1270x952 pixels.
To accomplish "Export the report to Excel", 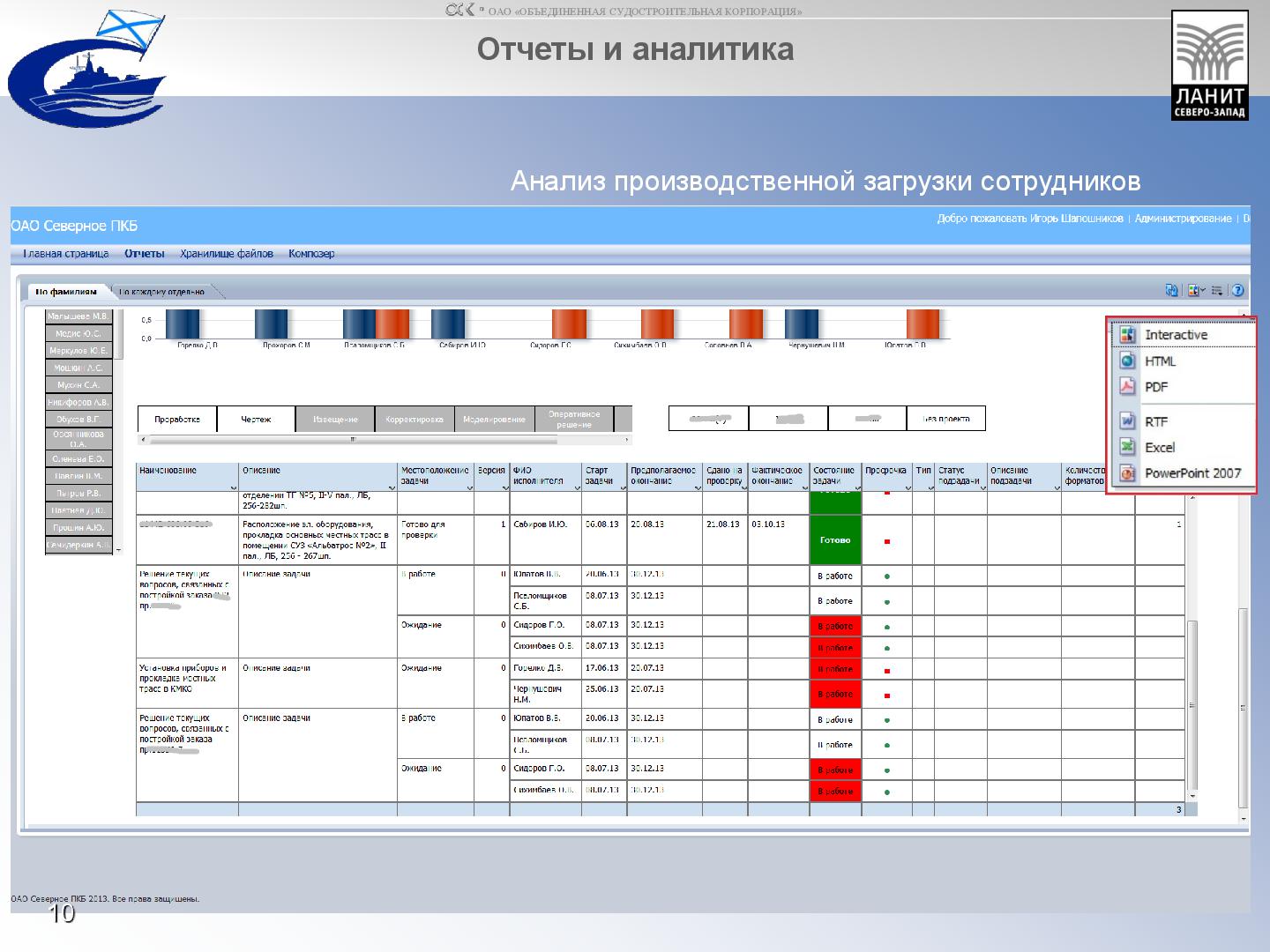I will point(1160,446).
